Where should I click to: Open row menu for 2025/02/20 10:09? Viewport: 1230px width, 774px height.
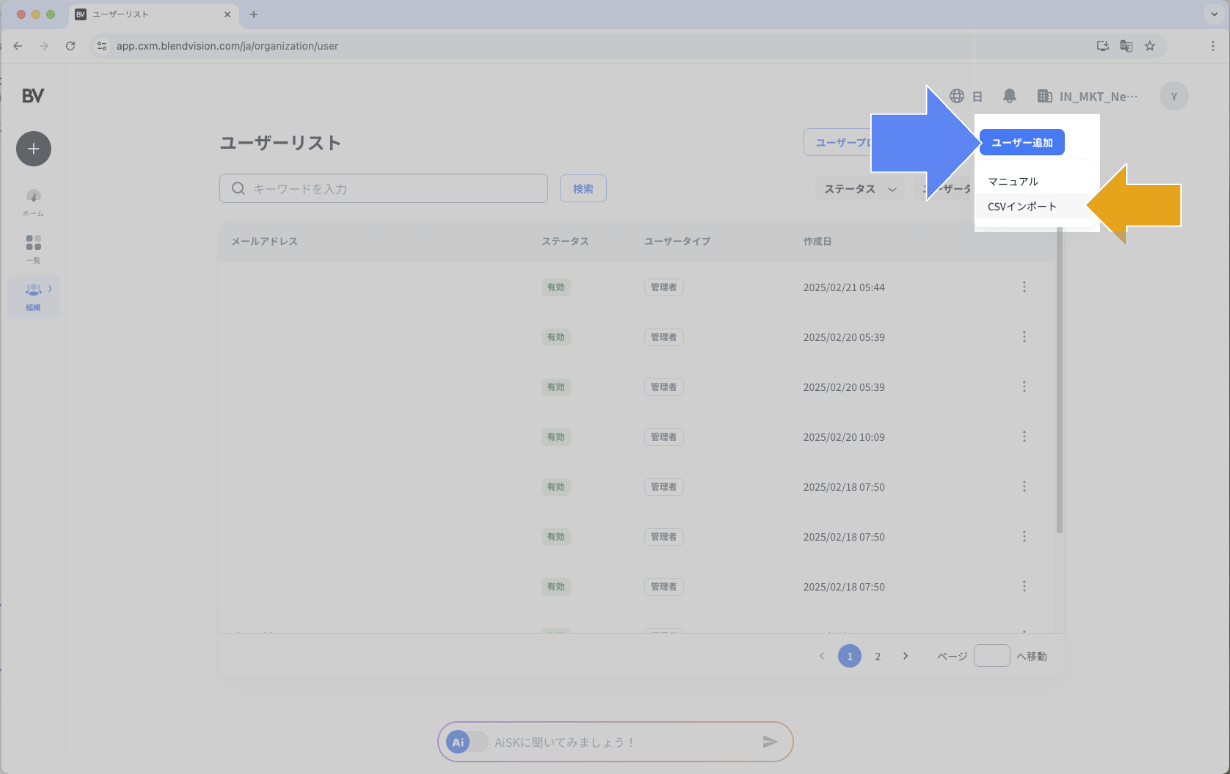pos(1024,437)
